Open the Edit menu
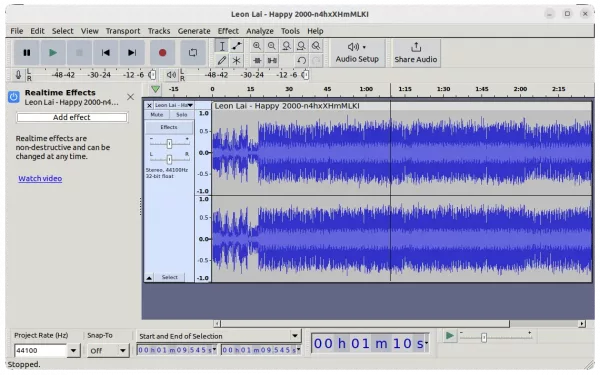600x375 pixels. pos(37,31)
